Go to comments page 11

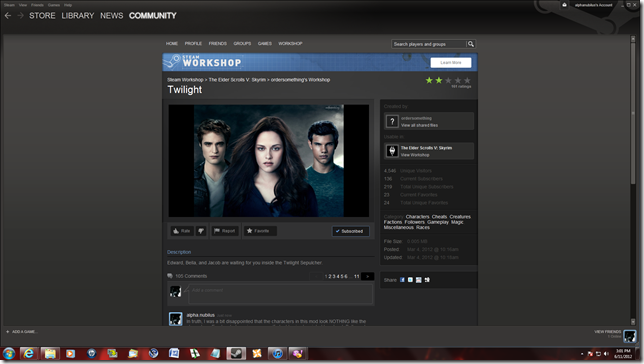pyautogui.click(x=356, y=276)
